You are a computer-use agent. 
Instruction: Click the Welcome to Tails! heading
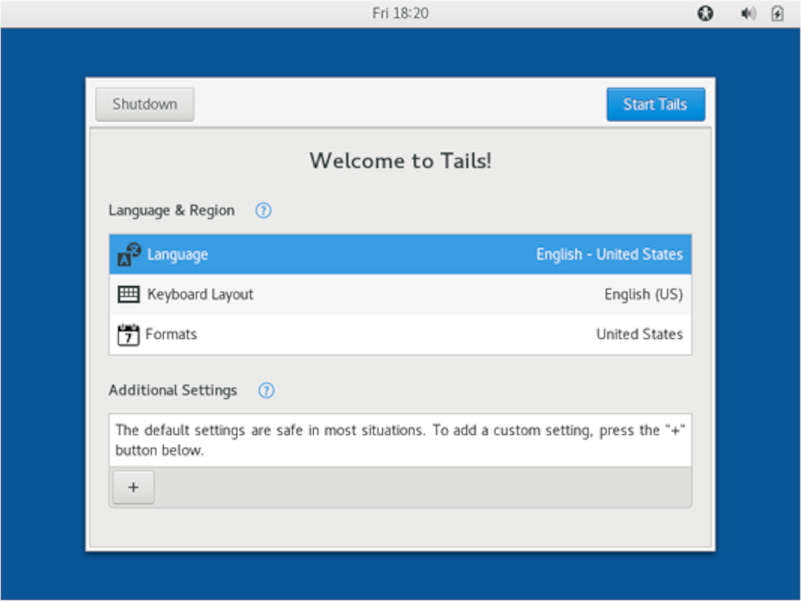[x=400, y=160]
